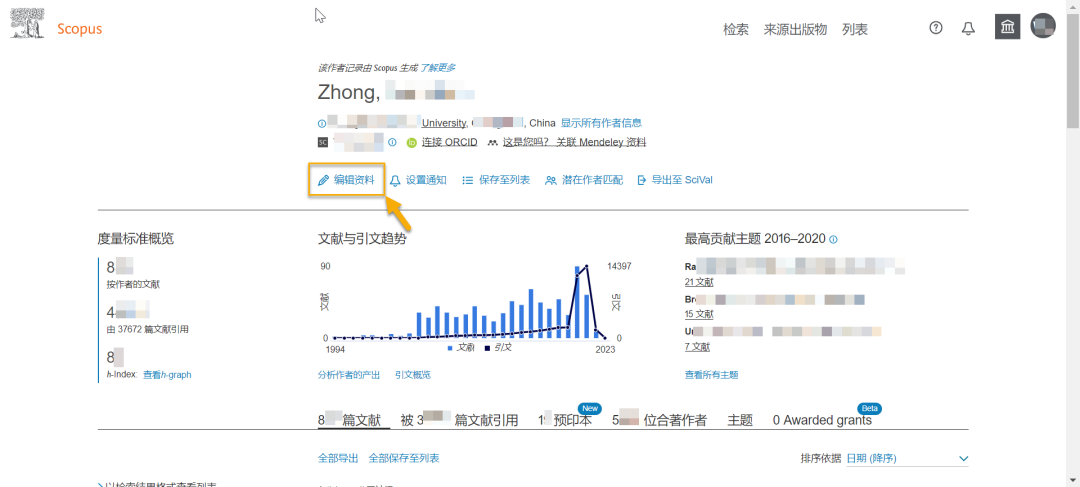Open the 7 文献 topic link
Viewport: 1080px width, 487px height.
point(697,346)
